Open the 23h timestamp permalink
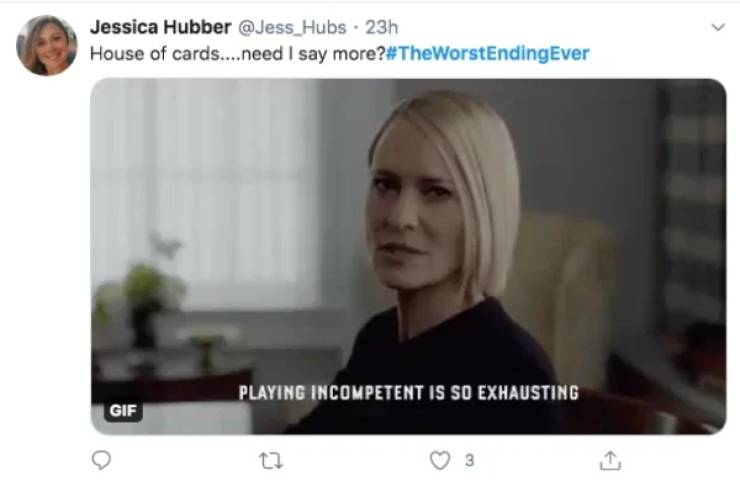The image size is (740, 481). (x=381, y=27)
